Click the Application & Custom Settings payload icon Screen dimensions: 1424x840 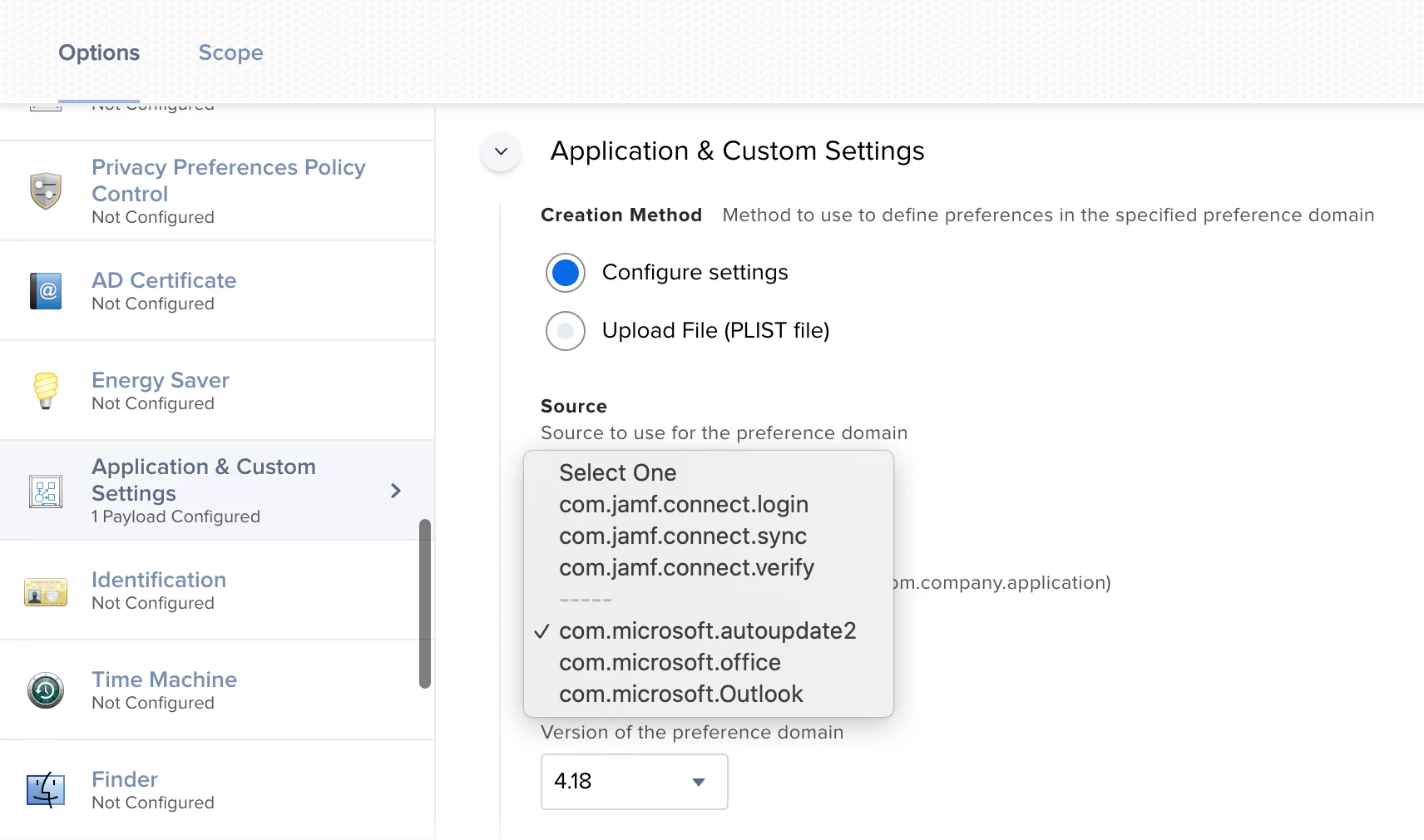[46, 492]
